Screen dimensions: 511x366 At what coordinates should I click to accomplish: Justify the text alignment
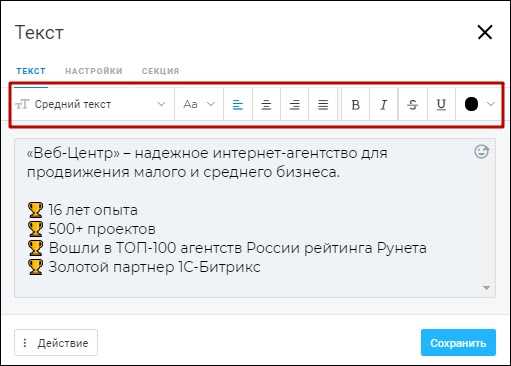(x=323, y=105)
